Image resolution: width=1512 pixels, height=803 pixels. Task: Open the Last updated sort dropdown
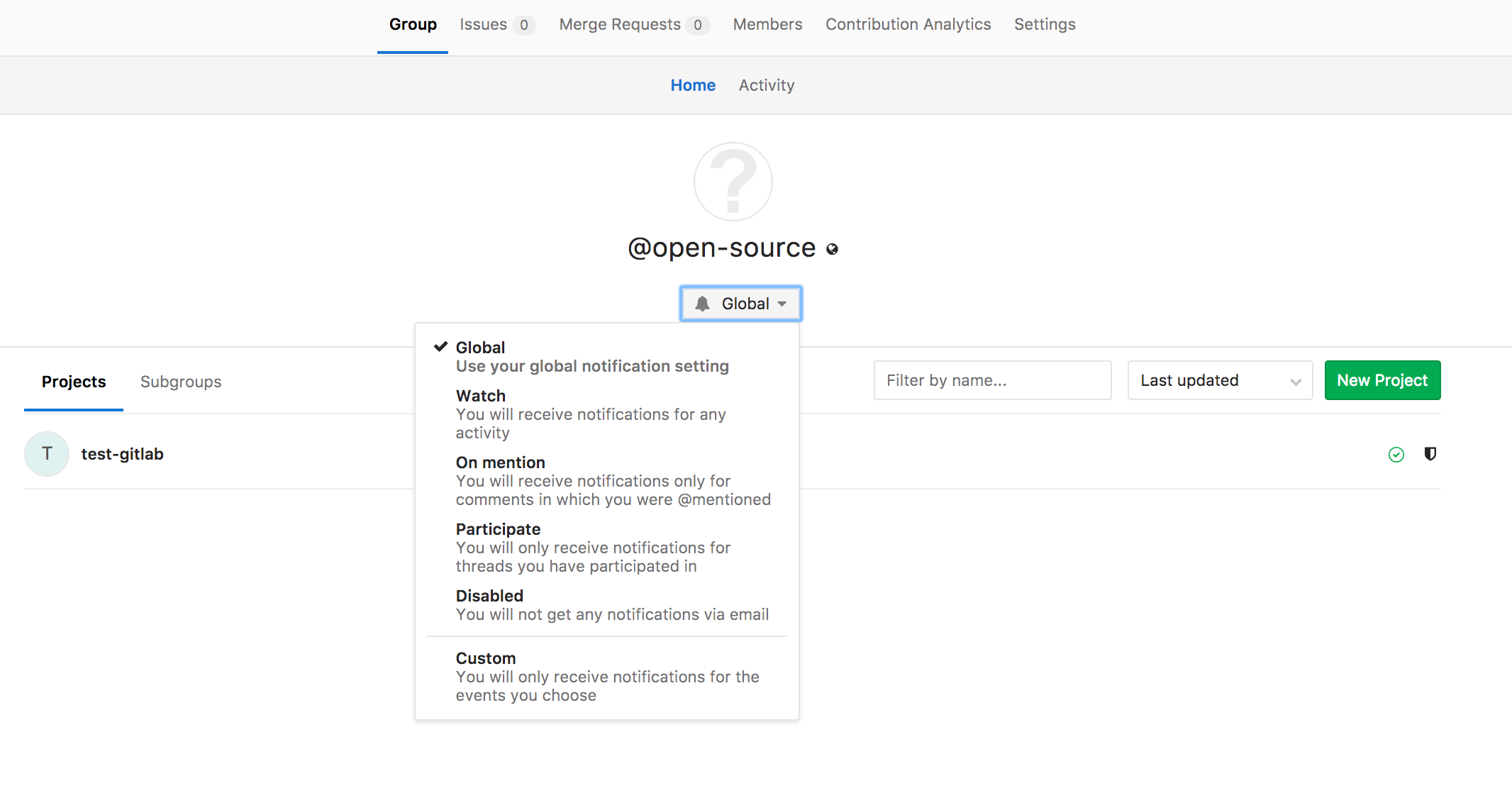click(1220, 380)
